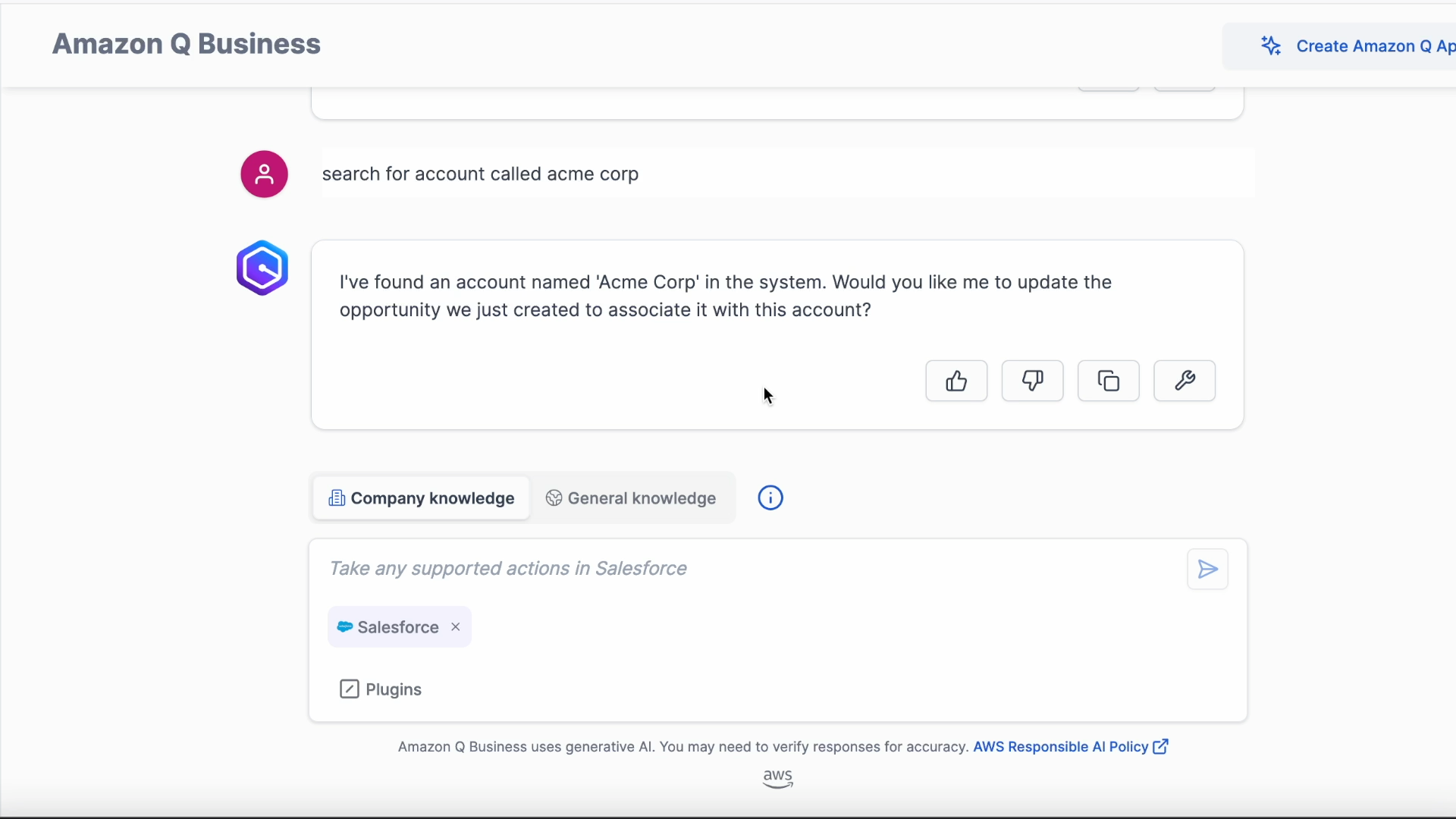The image size is (1456, 819).
Task: Click the thumbs down feedback icon
Action: pyautogui.click(x=1032, y=381)
